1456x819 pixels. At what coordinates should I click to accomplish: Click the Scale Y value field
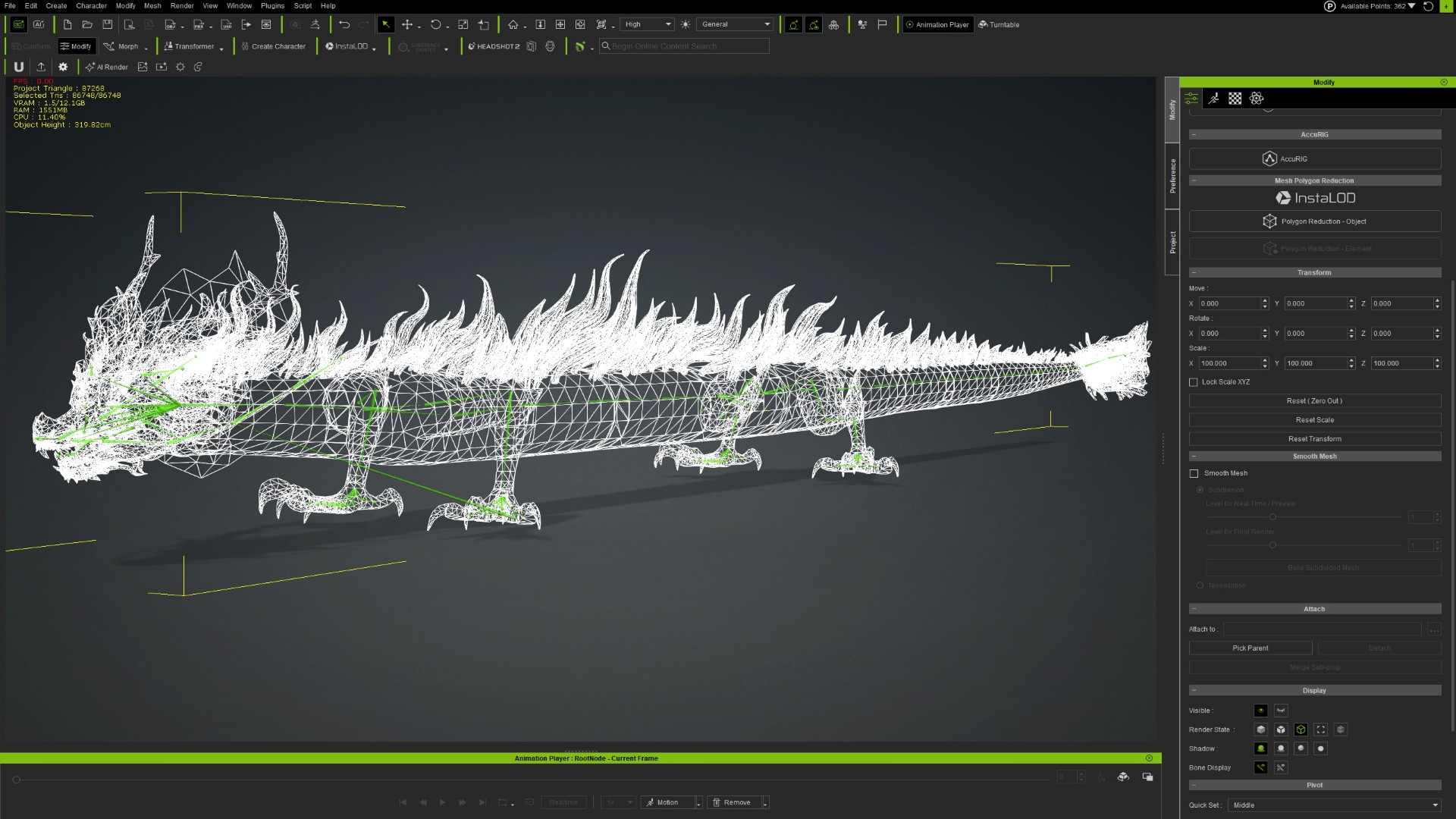[1316, 363]
